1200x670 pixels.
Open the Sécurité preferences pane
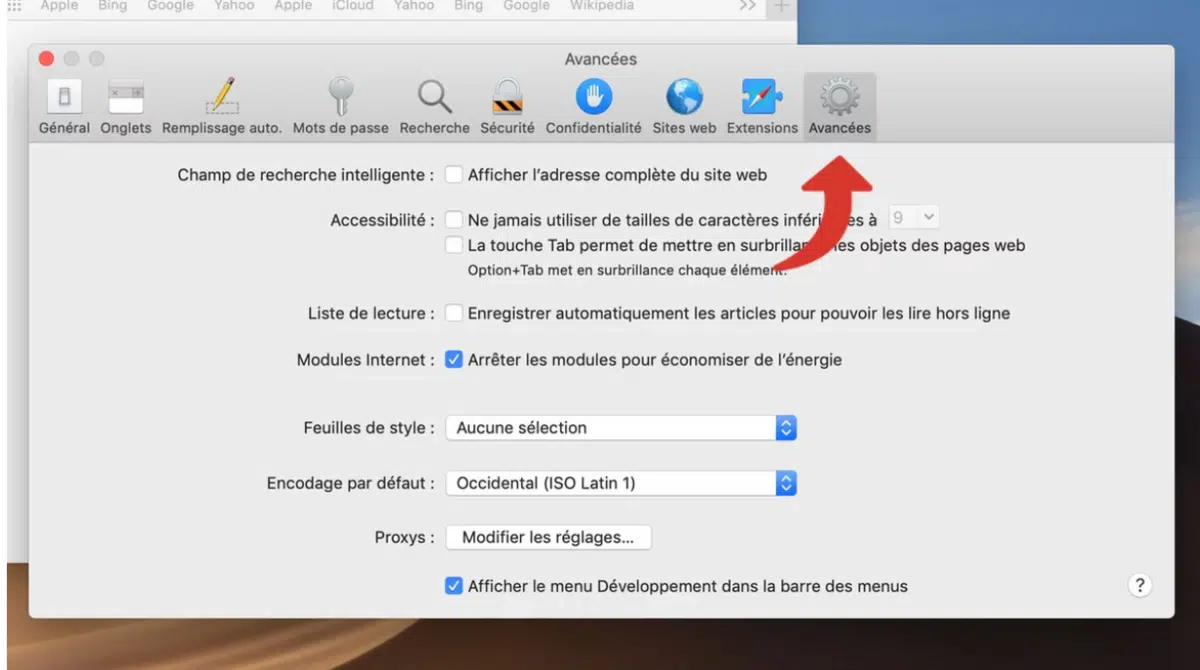point(507,107)
